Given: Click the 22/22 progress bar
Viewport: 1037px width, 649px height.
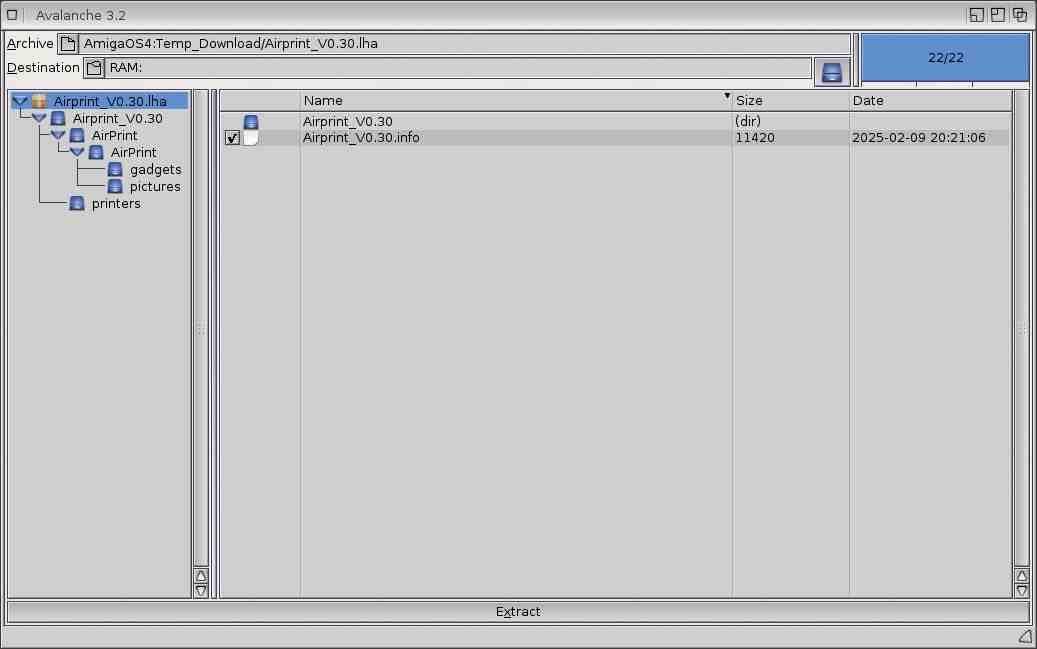Looking at the screenshot, I should coord(945,58).
